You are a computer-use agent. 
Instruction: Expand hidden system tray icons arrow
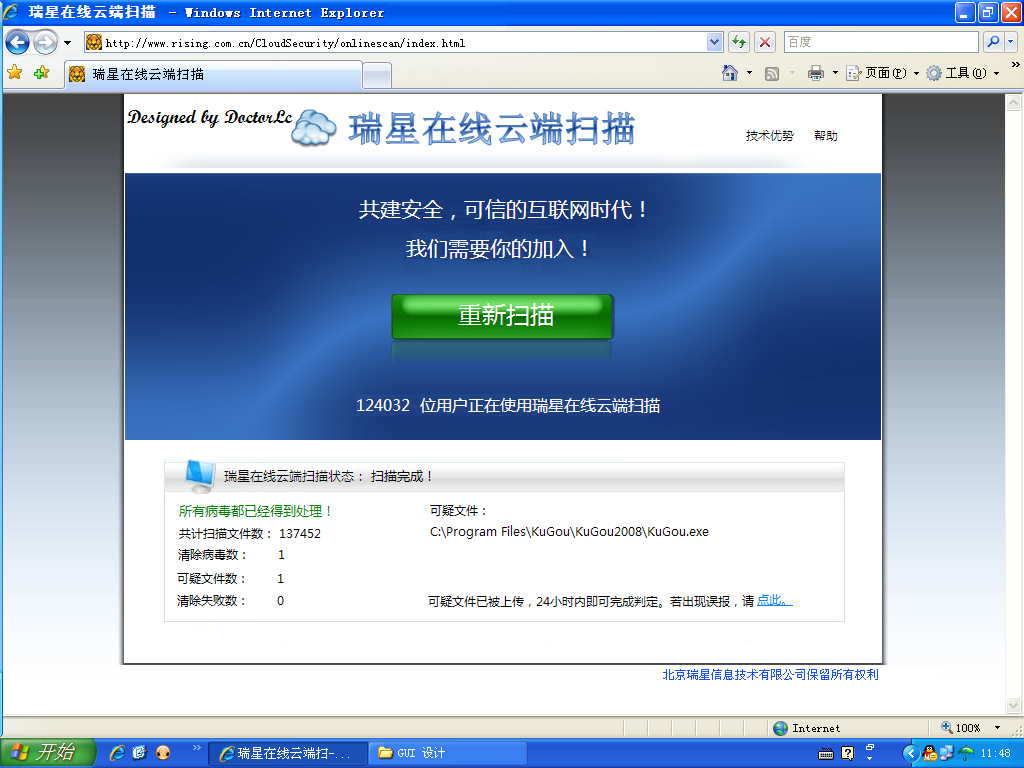click(911, 754)
